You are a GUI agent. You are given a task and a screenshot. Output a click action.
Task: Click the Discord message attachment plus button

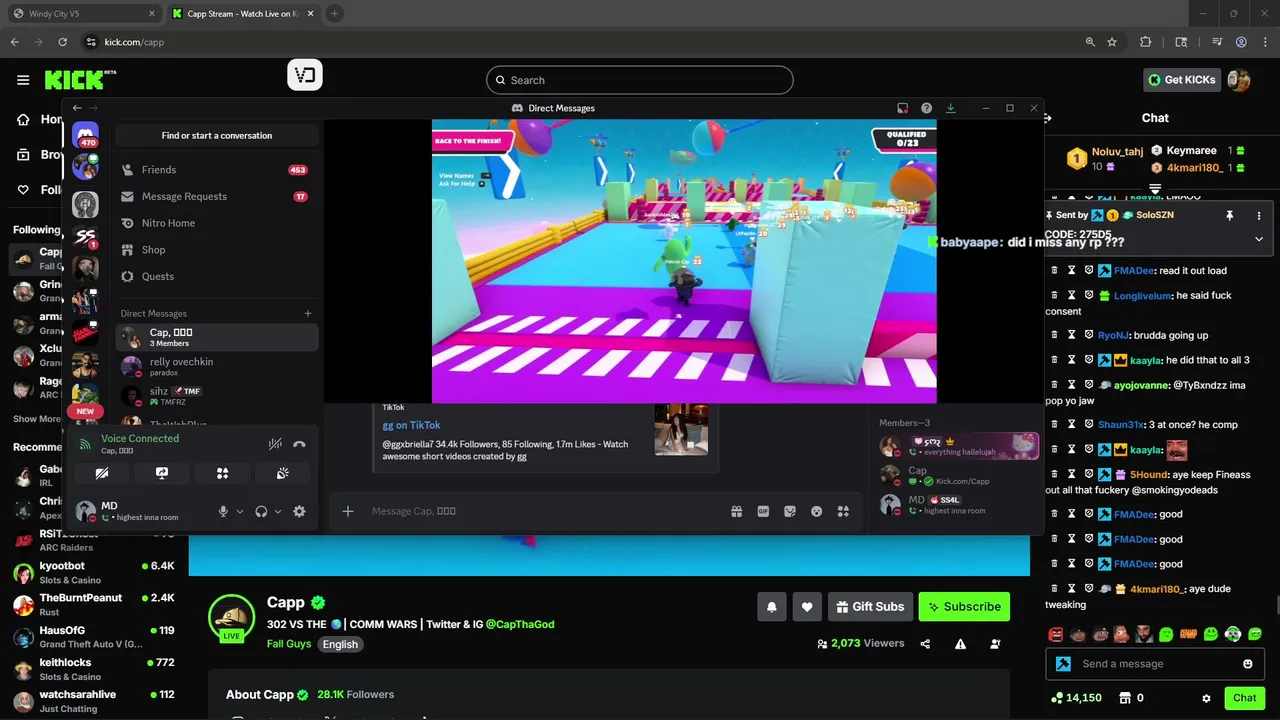coord(348,511)
